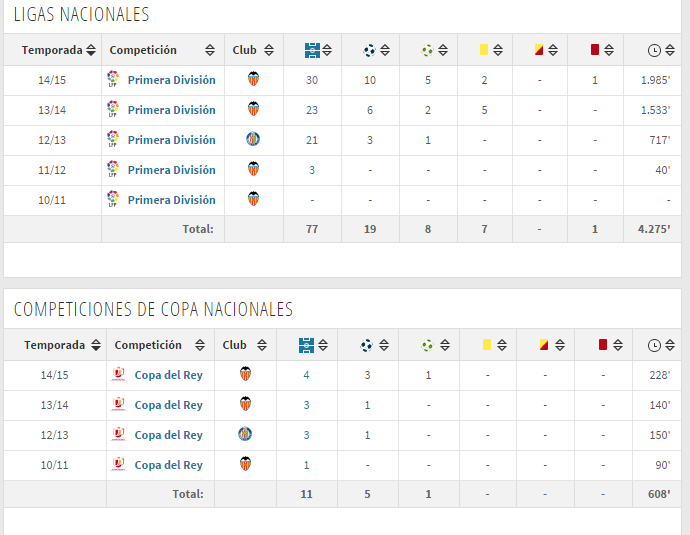The image size is (690, 535).
Task: Click the yellow card icon in the league table header
Action: tap(484, 49)
